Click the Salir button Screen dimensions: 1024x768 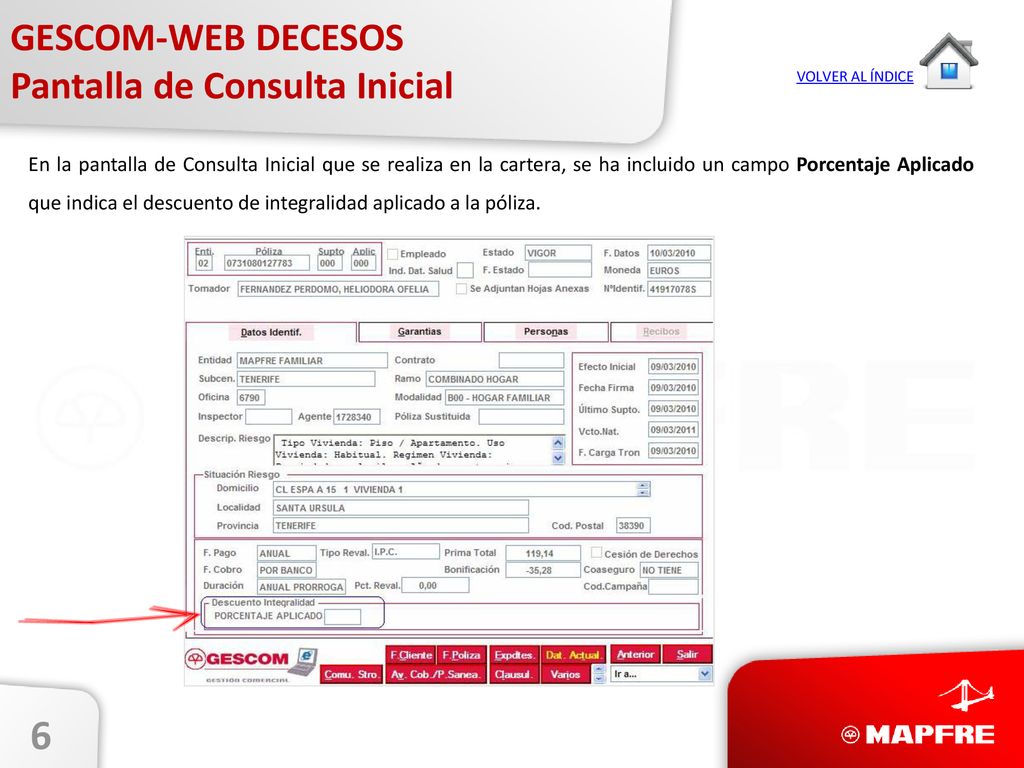pyautogui.click(x=687, y=654)
